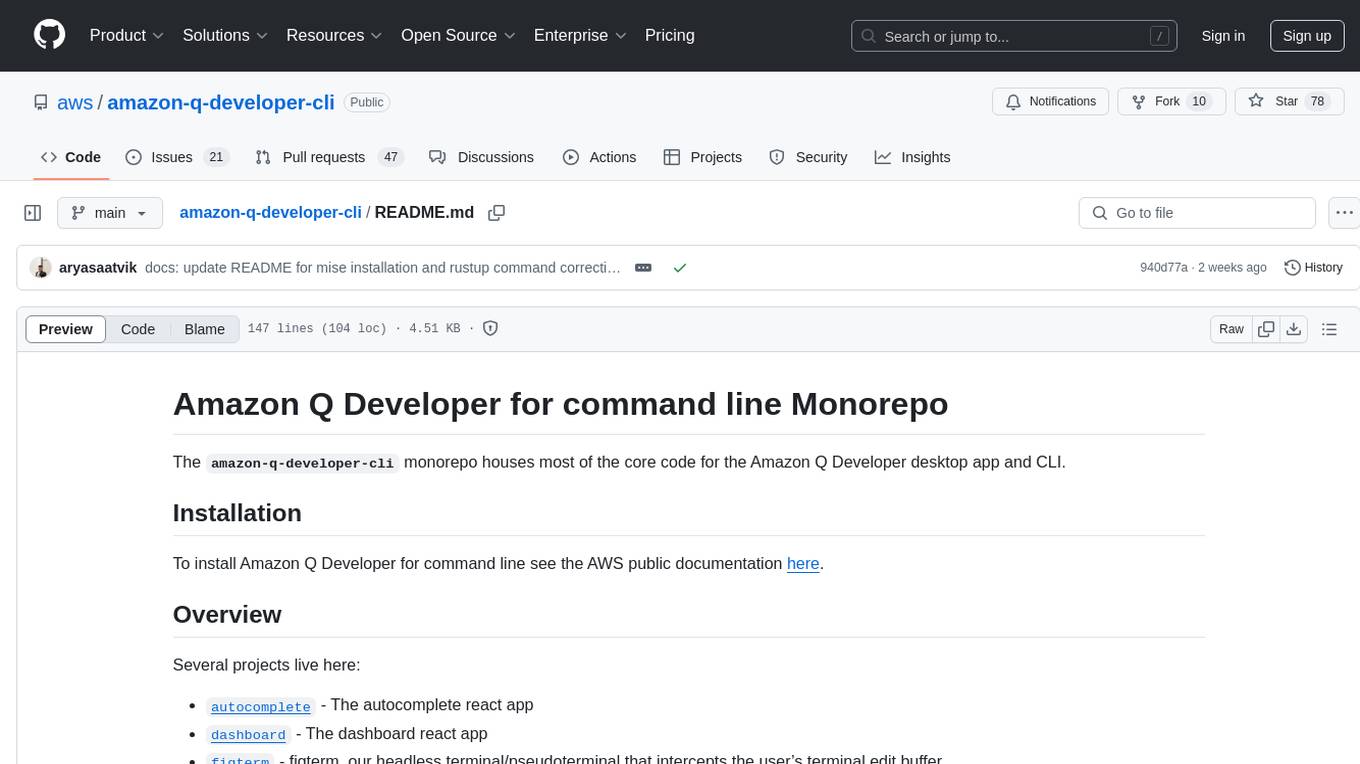Open the Actions tab
The height and width of the screenshot is (764, 1360).
point(599,157)
